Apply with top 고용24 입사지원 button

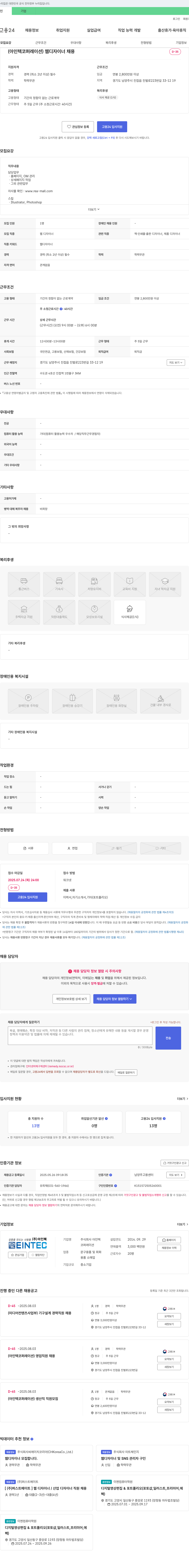tap(112, 127)
